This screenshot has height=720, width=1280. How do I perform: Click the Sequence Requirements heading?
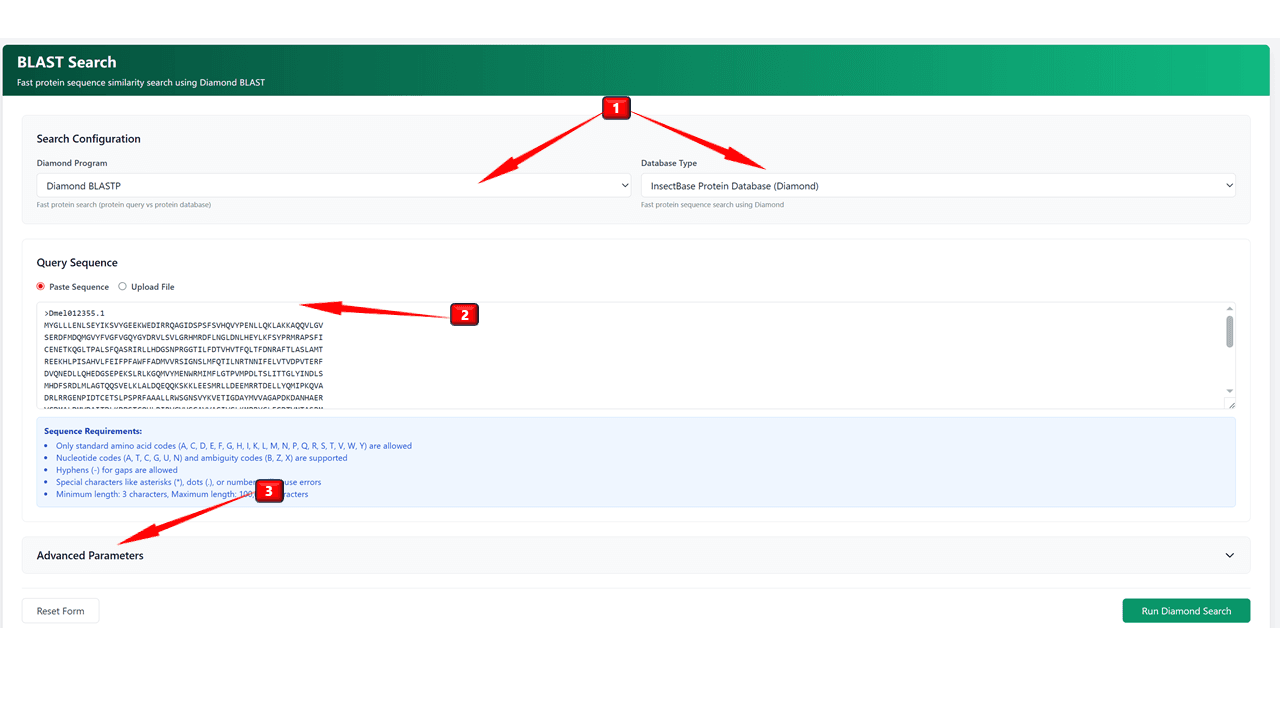93,431
